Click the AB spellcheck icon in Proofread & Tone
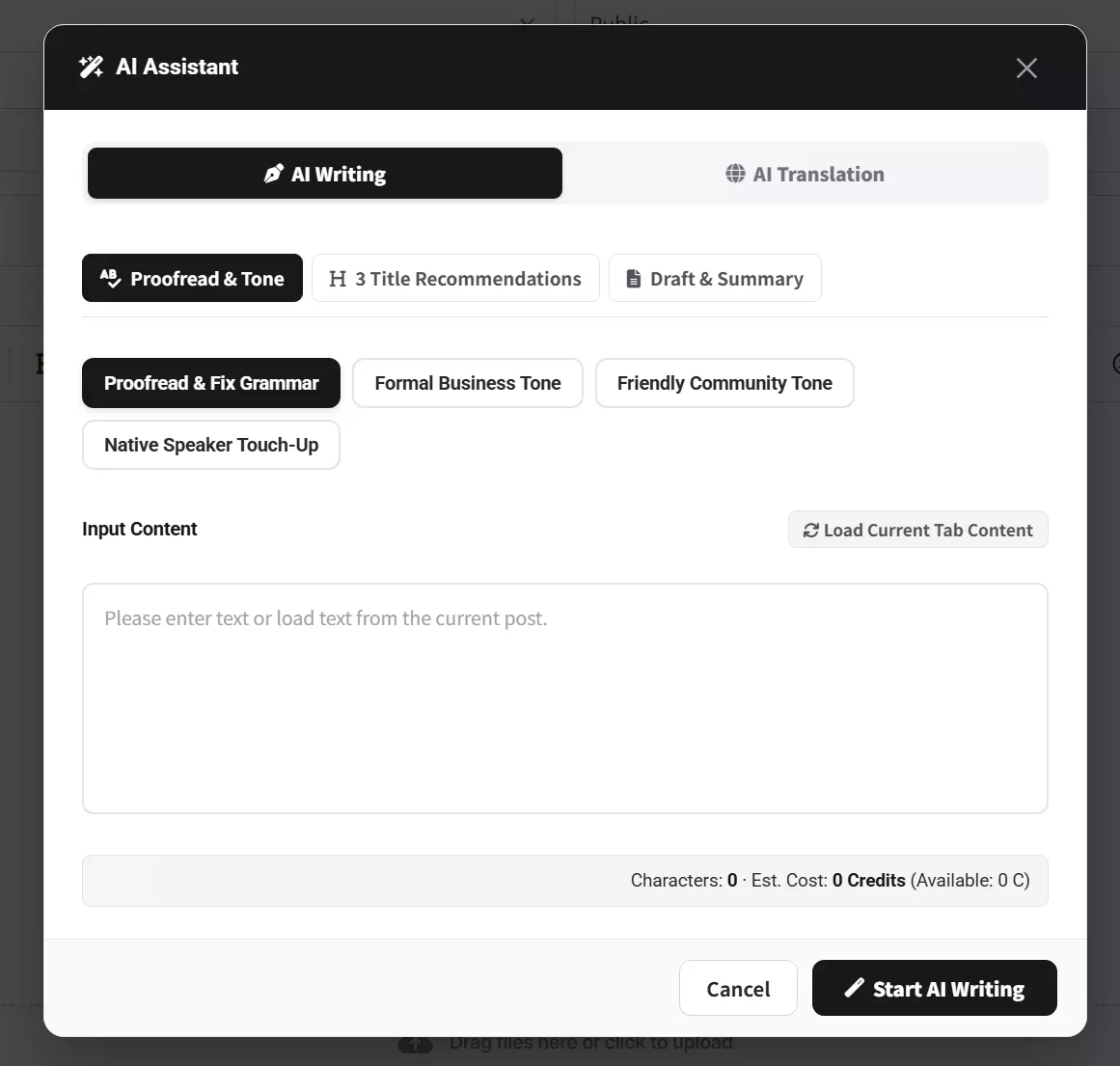Image resolution: width=1120 pixels, height=1066 pixels. pos(110,278)
